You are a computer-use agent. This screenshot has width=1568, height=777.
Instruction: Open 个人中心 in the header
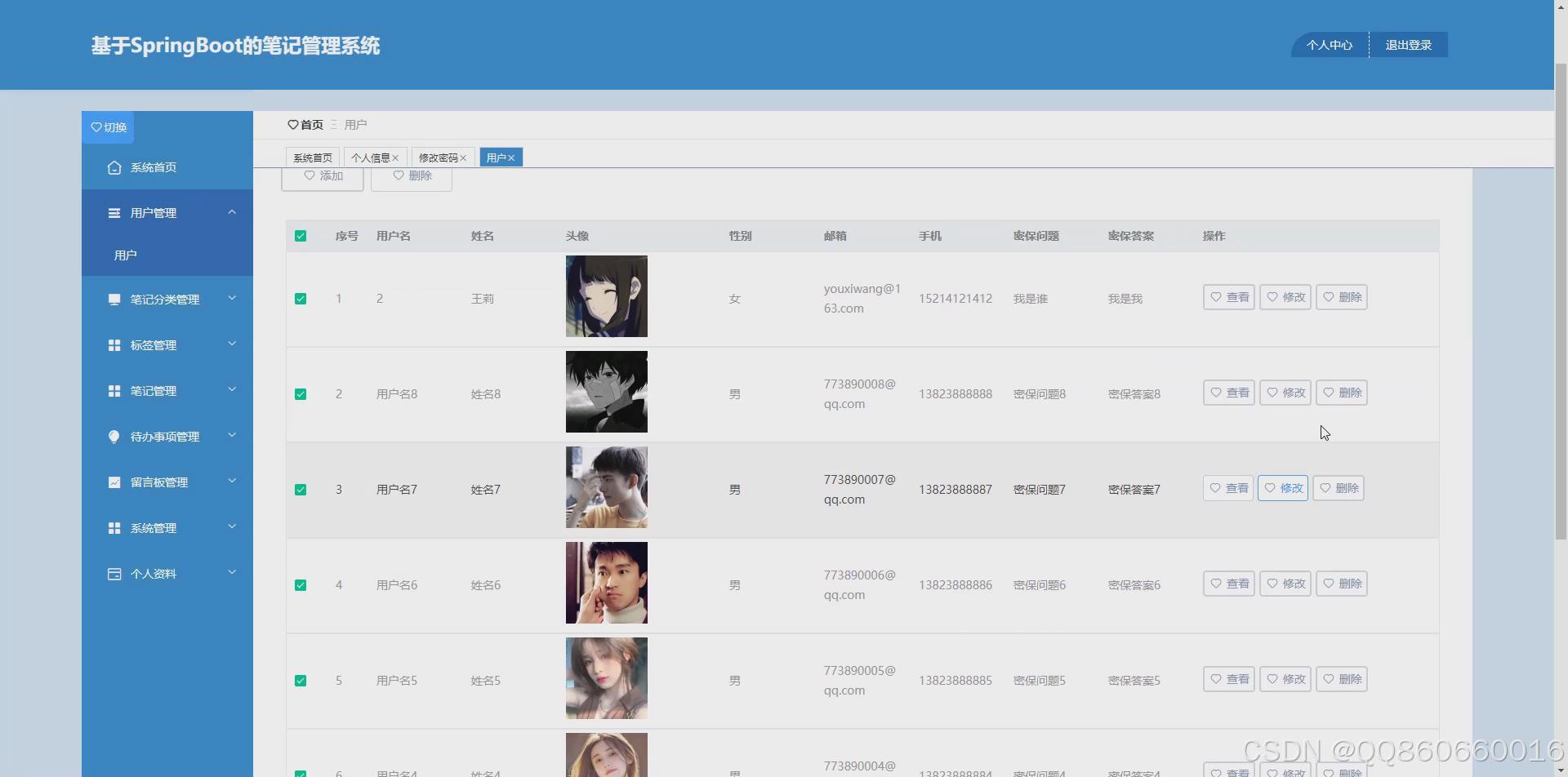click(1330, 45)
